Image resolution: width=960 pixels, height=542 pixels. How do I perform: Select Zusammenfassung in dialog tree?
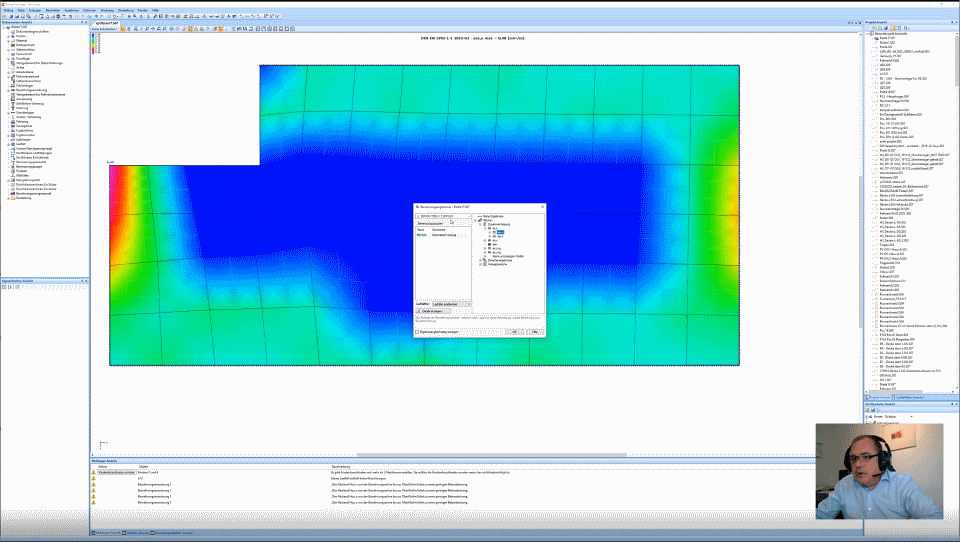click(499, 224)
